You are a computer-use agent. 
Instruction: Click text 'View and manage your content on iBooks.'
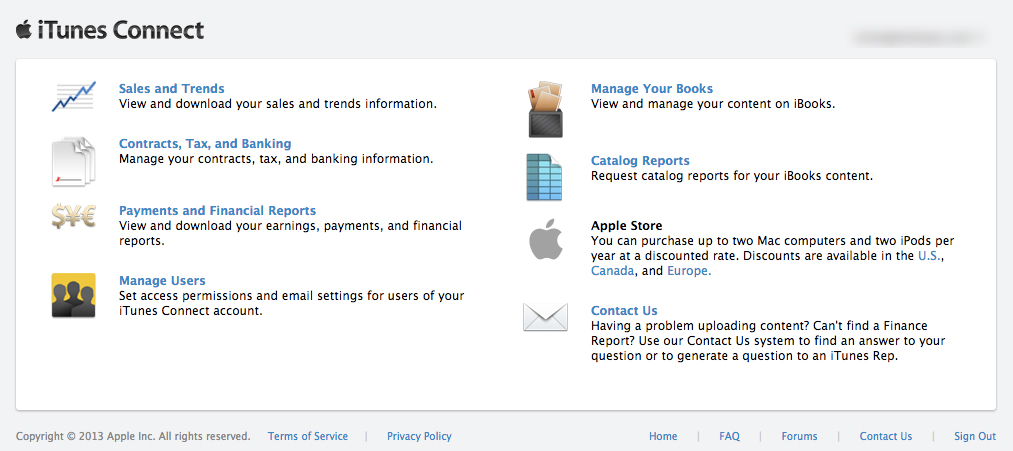click(x=713, y=103)
